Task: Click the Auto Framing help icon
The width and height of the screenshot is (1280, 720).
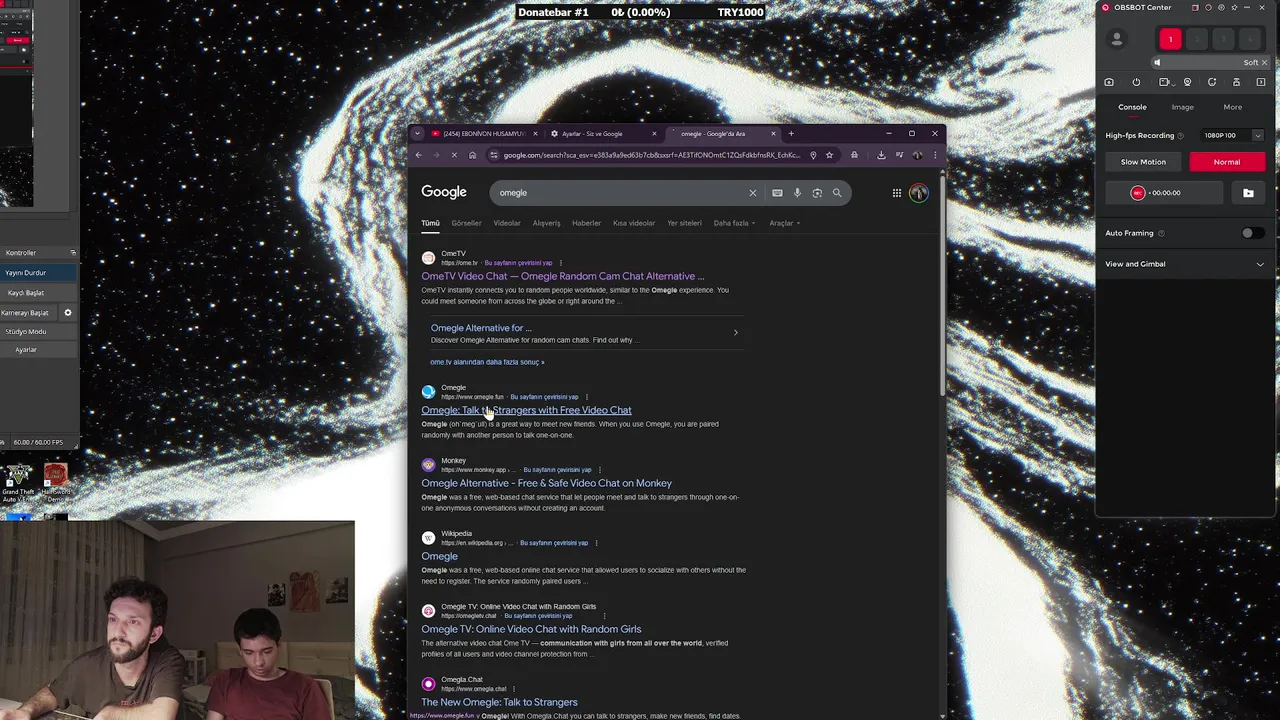Action: pos(1161,233)
